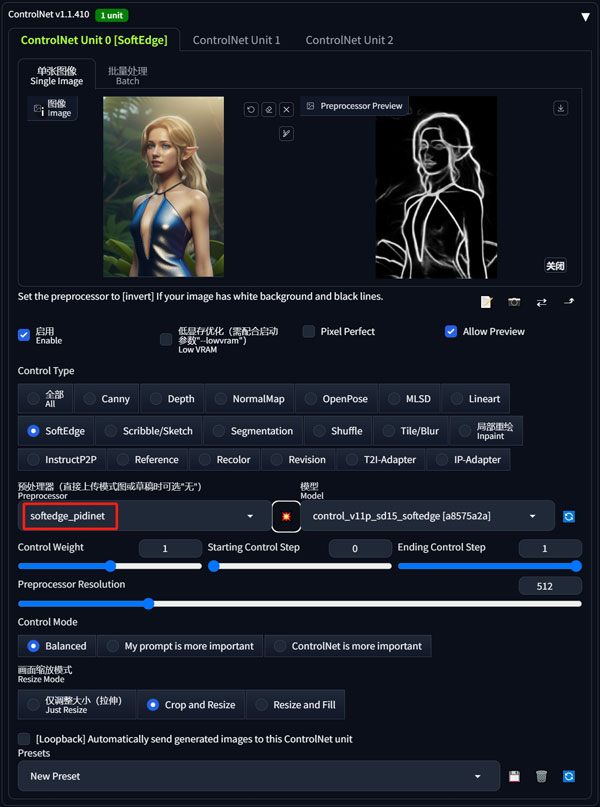600x807 pixels.
Task: Open the Batch tab
Action: point(128,75)
